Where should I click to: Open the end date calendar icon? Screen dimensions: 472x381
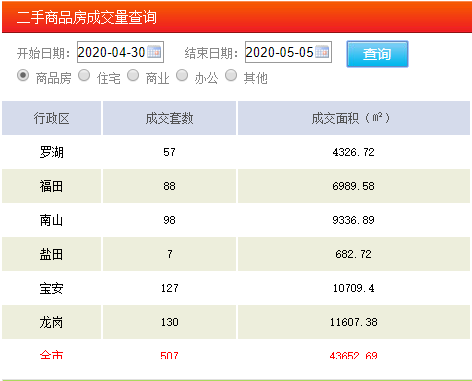322,52
